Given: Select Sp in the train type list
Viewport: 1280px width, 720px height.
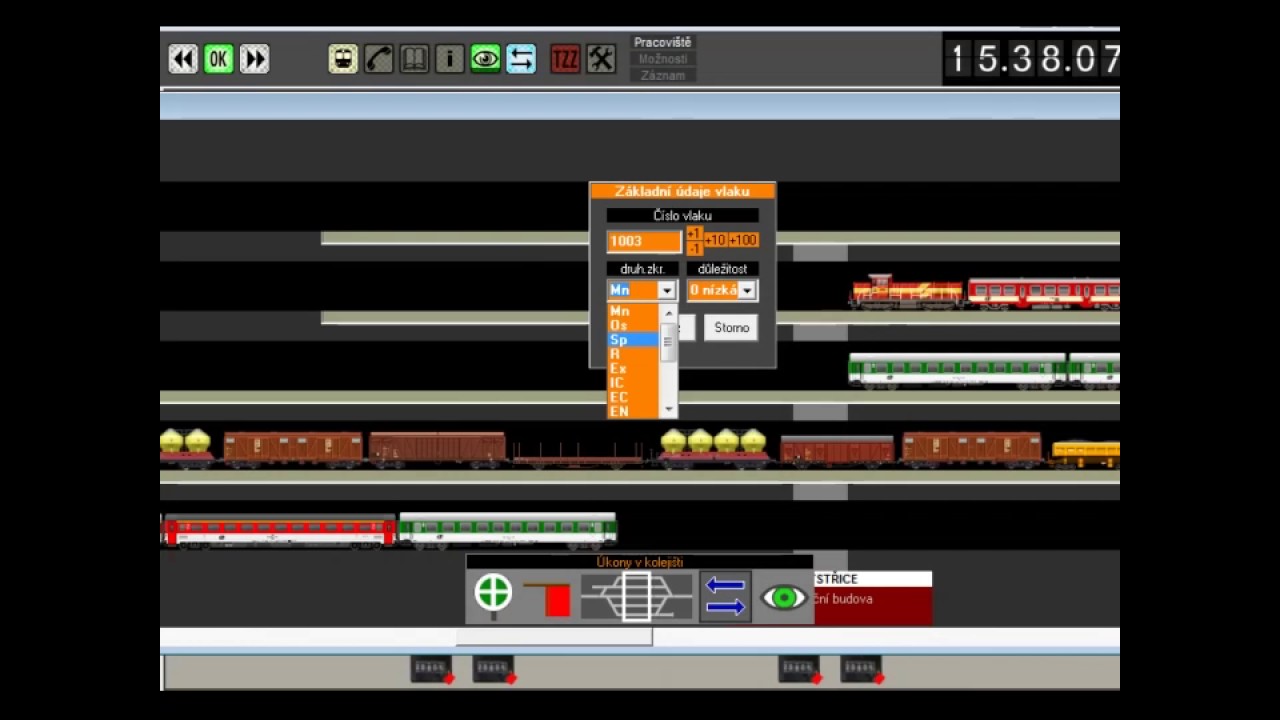Looking at the screenshot, I should click(633, 340).
